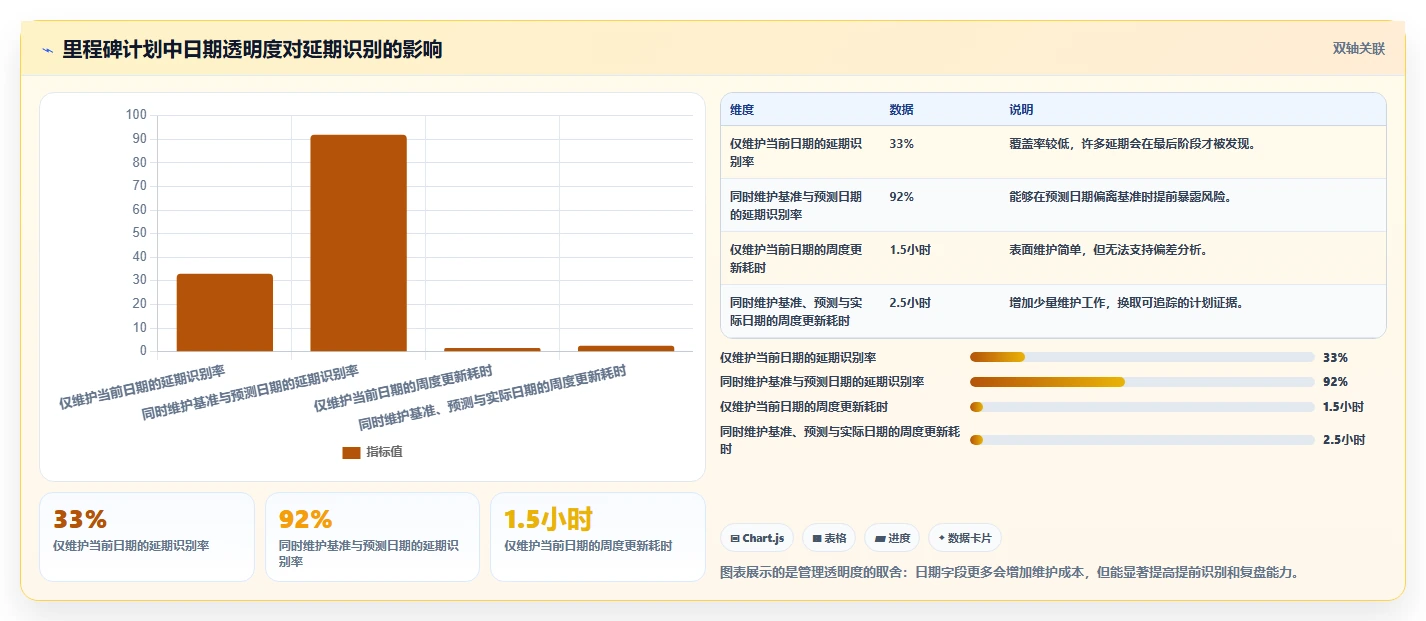Viewport: 1426px width, 621px height.
Task: Click the footer note starting 图表展示的是管理透明度的取舍
Action: pos(1009,573)
